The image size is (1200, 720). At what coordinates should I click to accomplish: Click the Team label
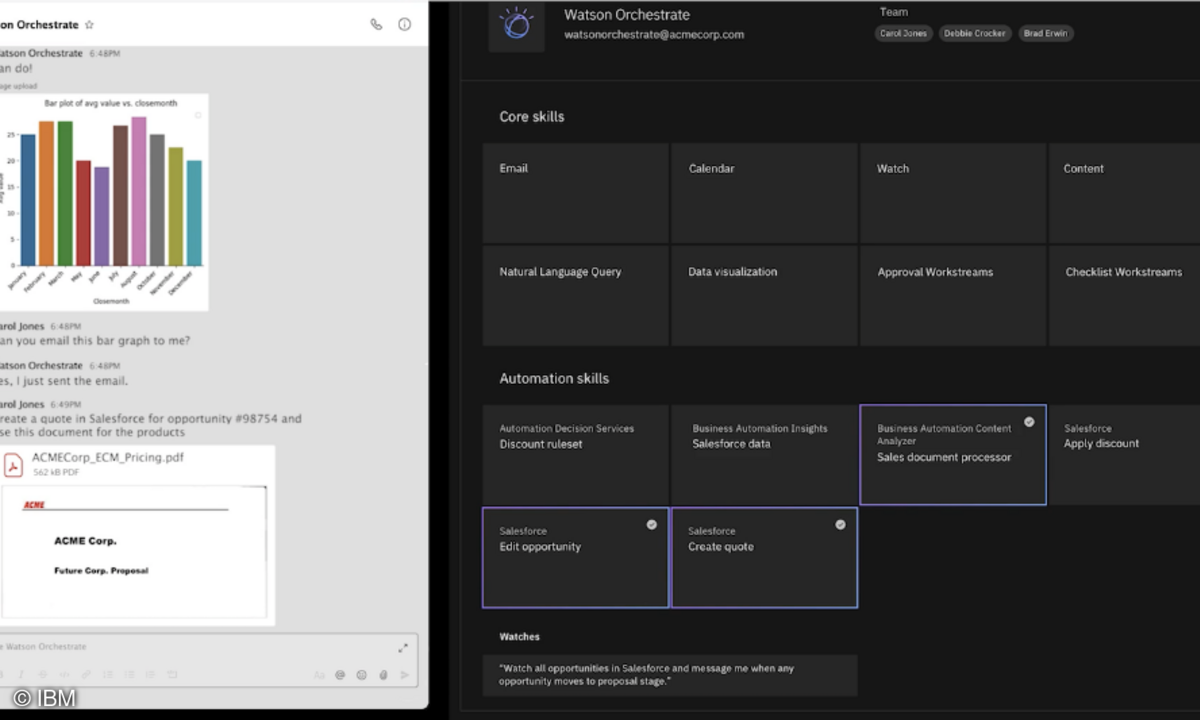[x=893, y=12]
